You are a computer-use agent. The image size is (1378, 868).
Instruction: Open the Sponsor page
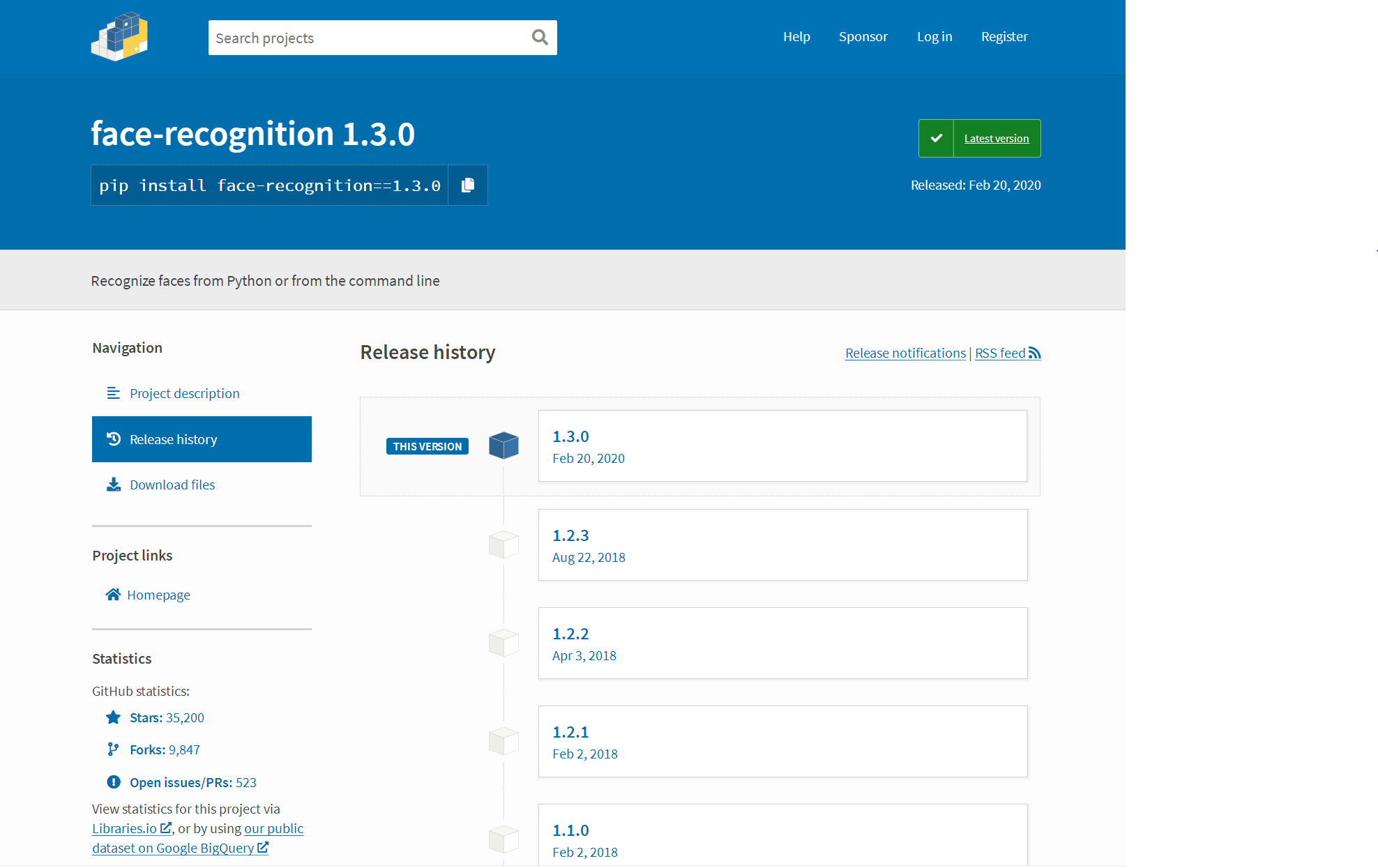pos(863,36)
